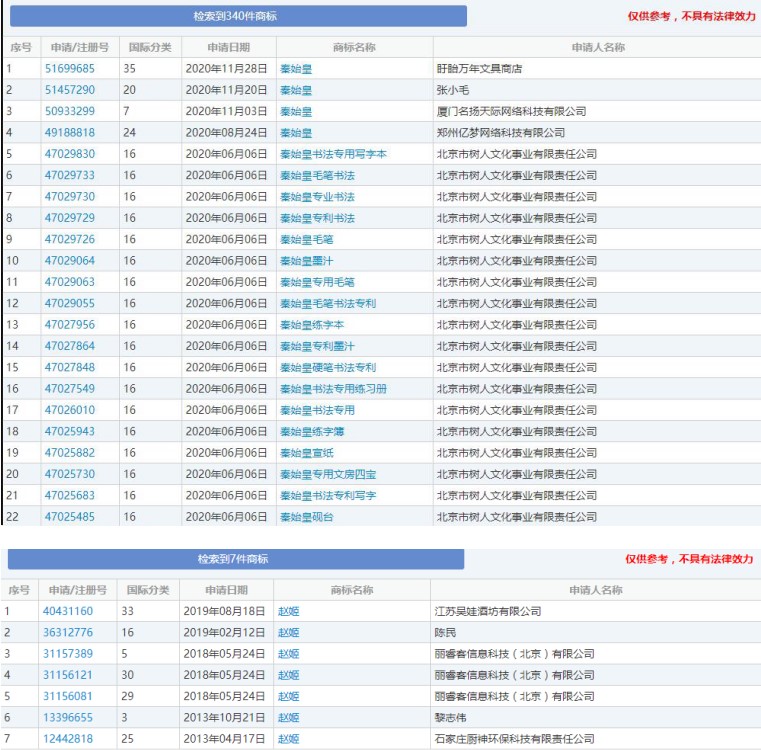This screenshot has height=750, width=761.
Task: Open application number 47027864
Action: click(69, 347)
